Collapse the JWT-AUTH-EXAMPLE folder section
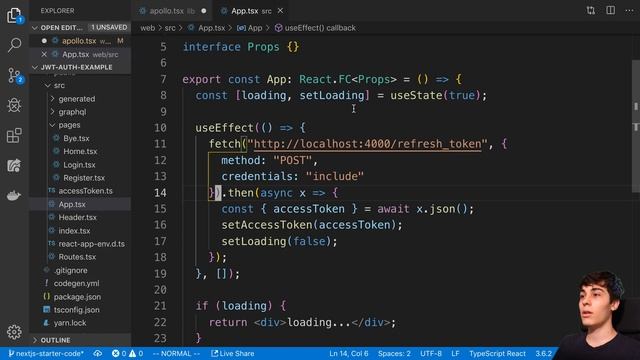The image size is (640, 360). coord(81,67)
